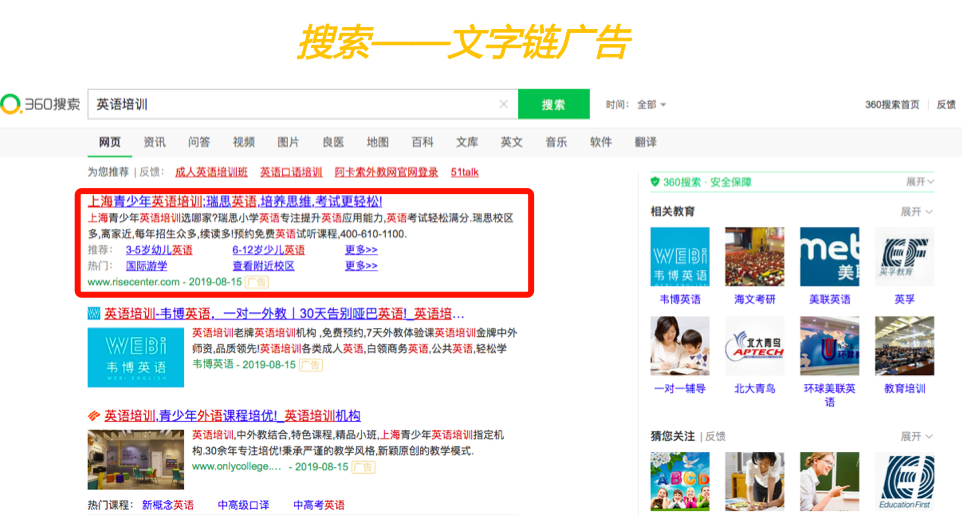The image size is (962, 520).
Task: Open the 英语培训-韦博英语 一对一外教 result title
Action: coord(284,314)
